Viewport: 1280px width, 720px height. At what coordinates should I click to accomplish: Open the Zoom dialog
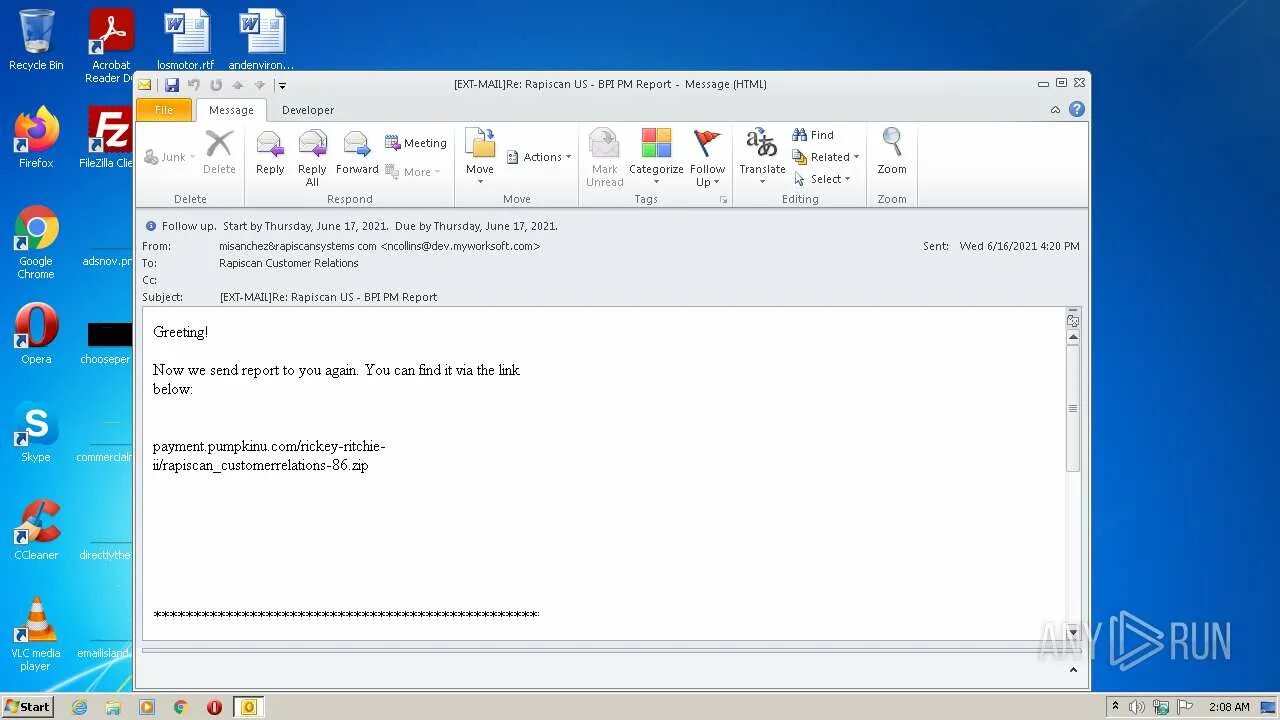tap(892, 155)
